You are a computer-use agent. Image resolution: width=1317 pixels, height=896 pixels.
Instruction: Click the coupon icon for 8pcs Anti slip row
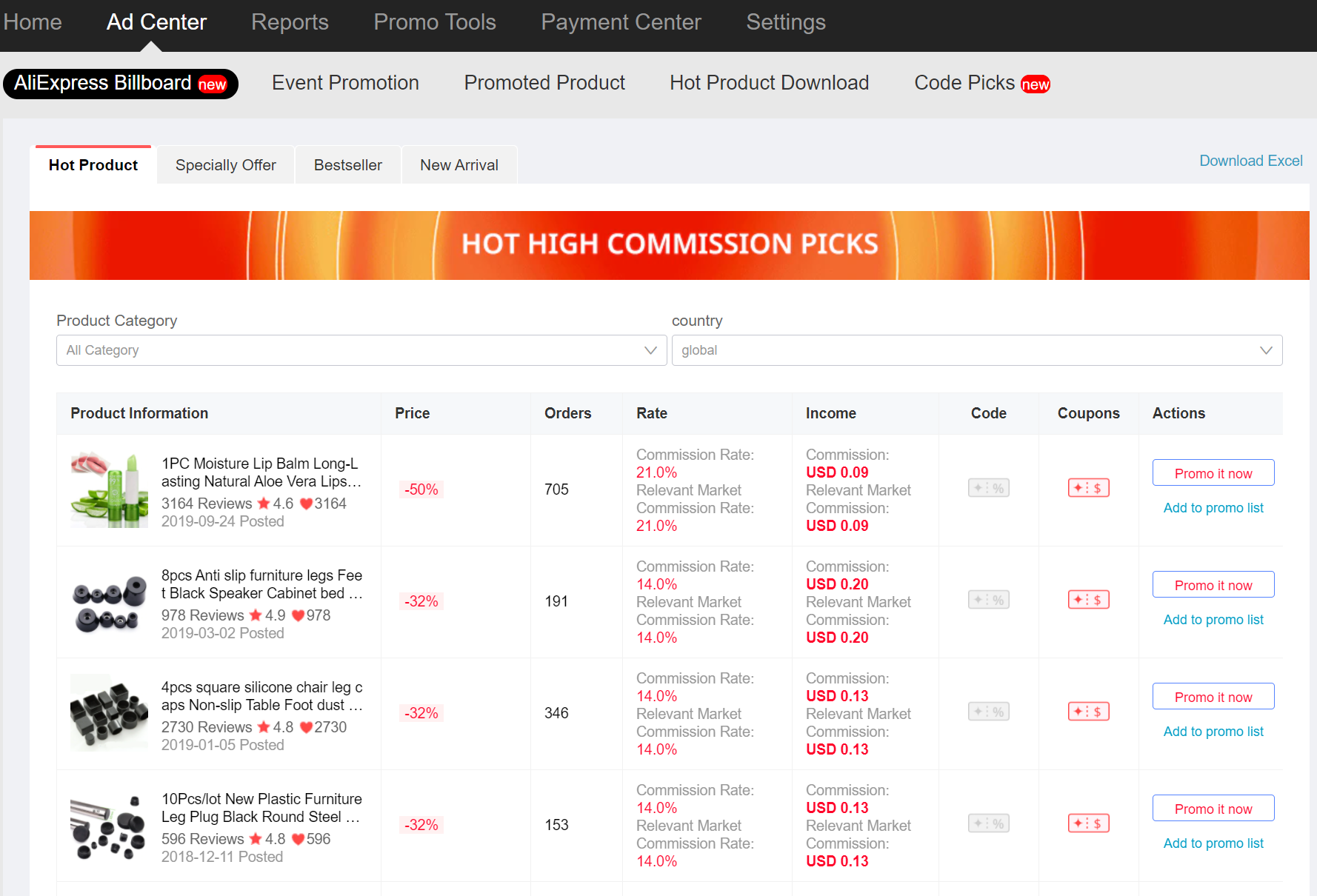pos(1088,600)
